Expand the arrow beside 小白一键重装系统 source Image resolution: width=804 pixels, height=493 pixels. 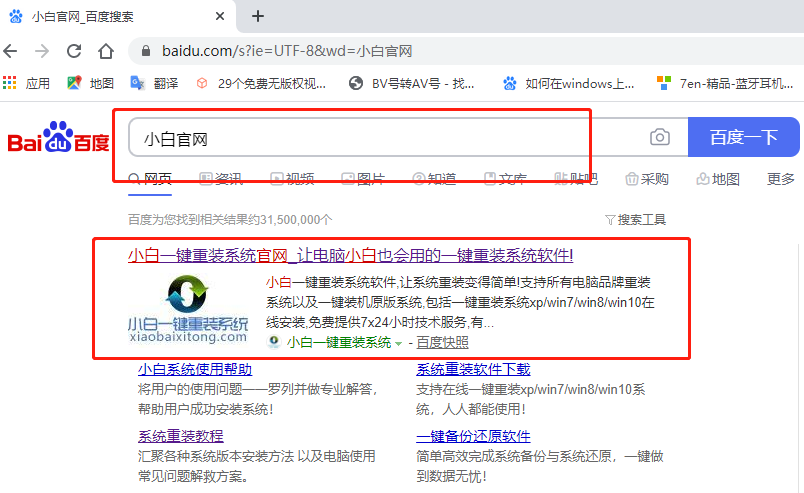pyautogui.click(x=398, y=343)
